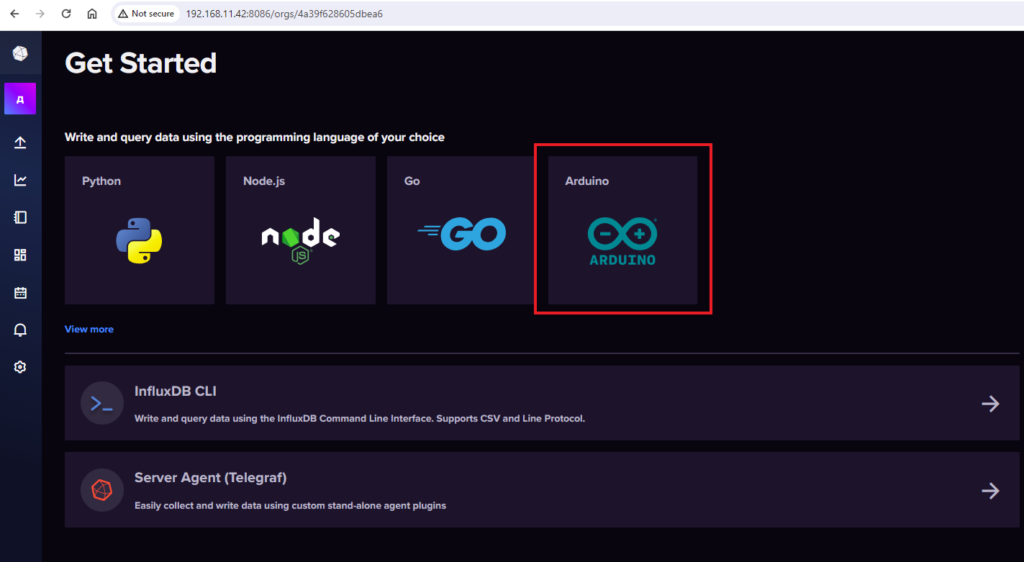The width and height of the screenshot is (1024, 562).
Task: Click the Python logo
Action: click(139, 241)
